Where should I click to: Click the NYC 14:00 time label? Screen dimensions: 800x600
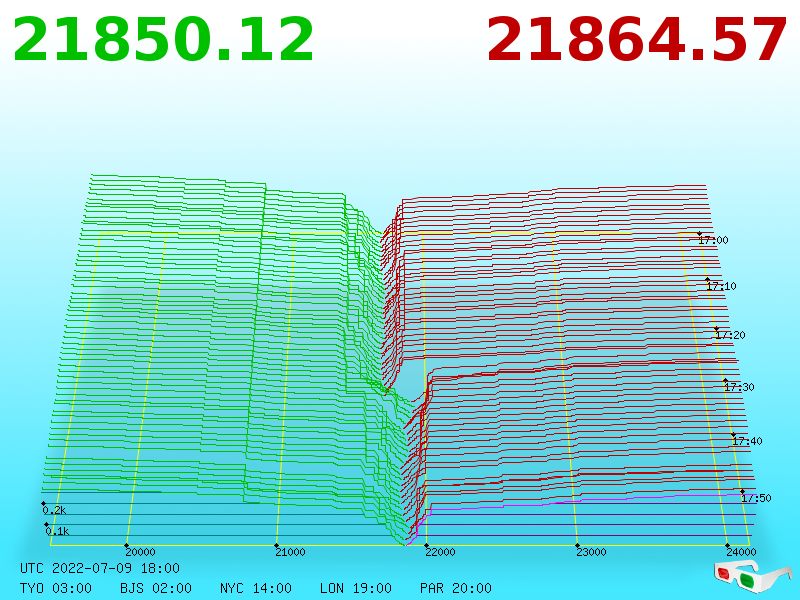pyautogui.click(x=256, y=588)
